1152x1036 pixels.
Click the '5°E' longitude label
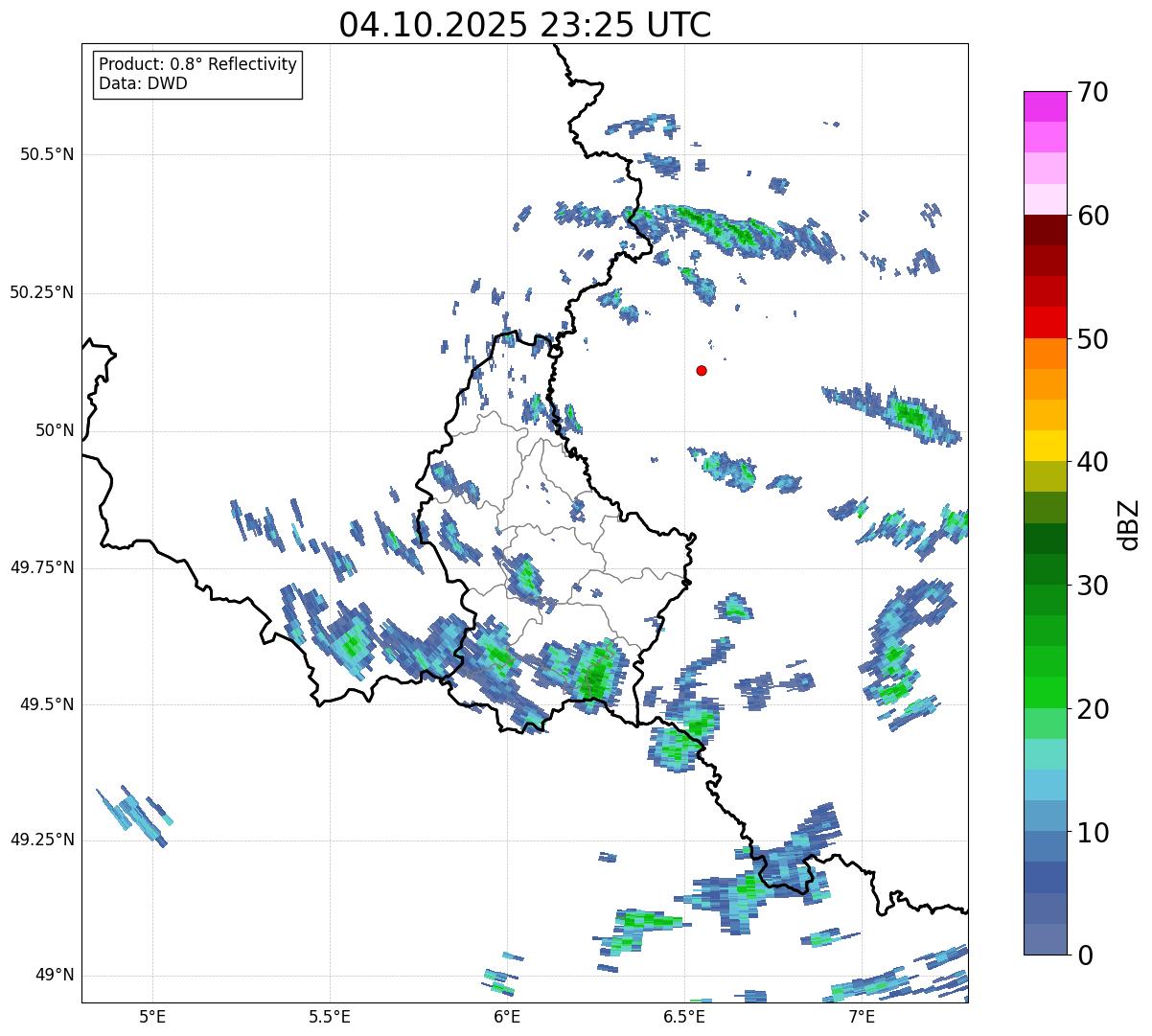click(152, 1016)
